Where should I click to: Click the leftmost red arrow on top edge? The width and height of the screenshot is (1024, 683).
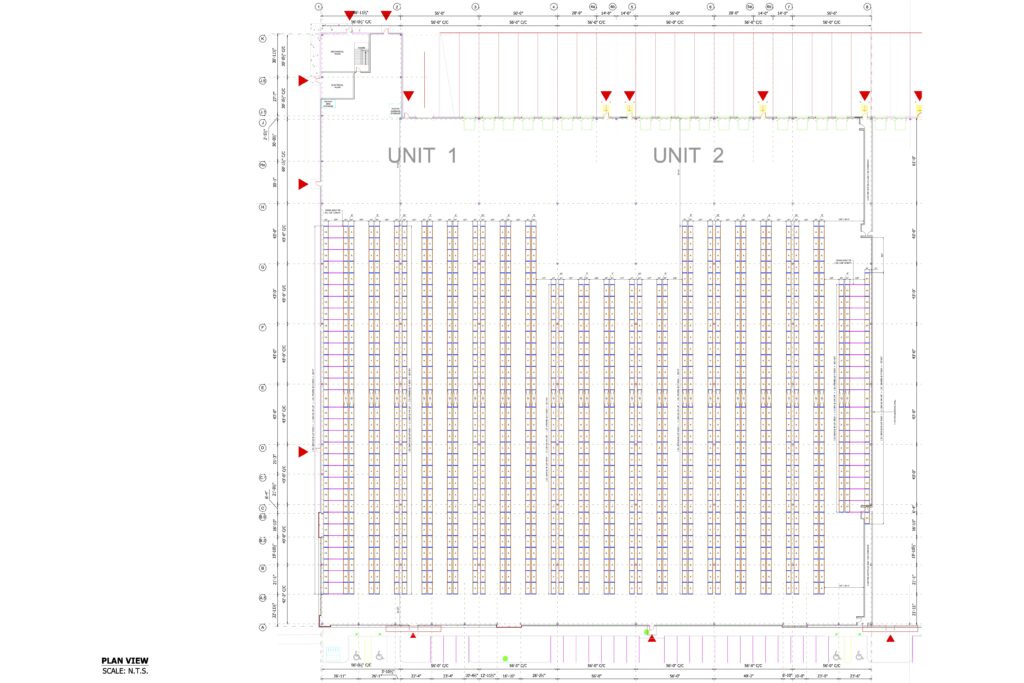(349, 15)
